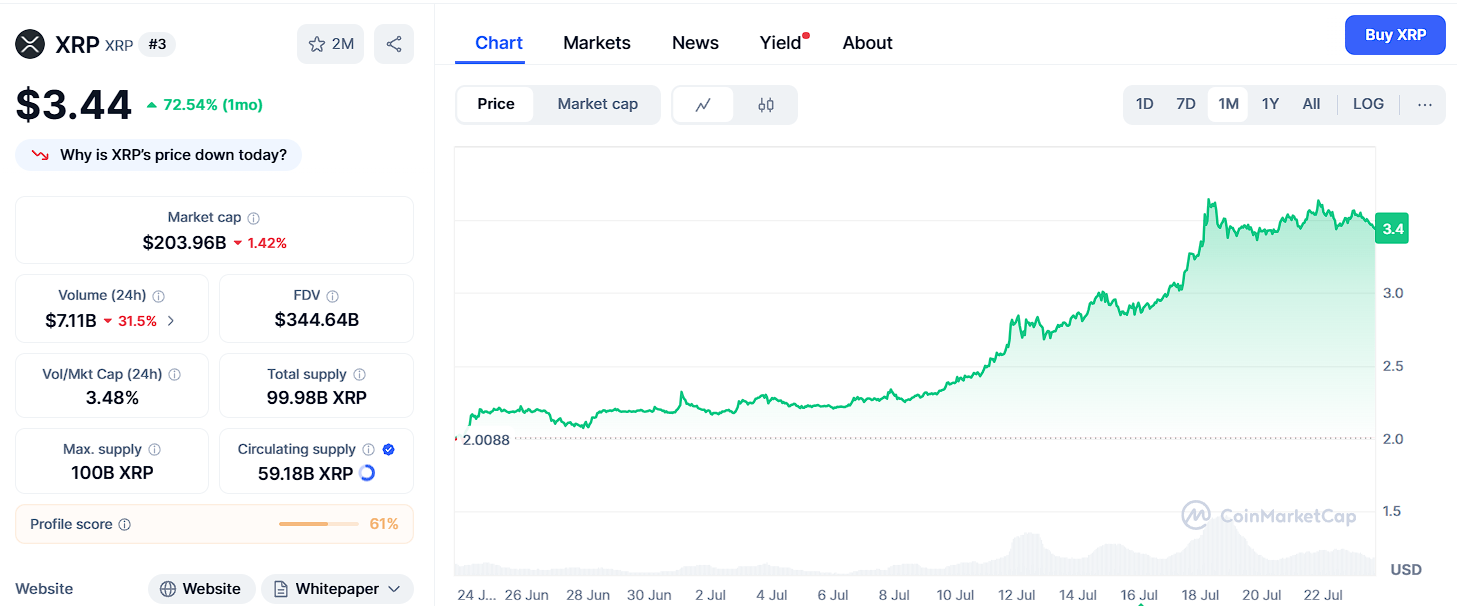
Task: Click the 2.0088 starting price label
Action: pos(485,440)
